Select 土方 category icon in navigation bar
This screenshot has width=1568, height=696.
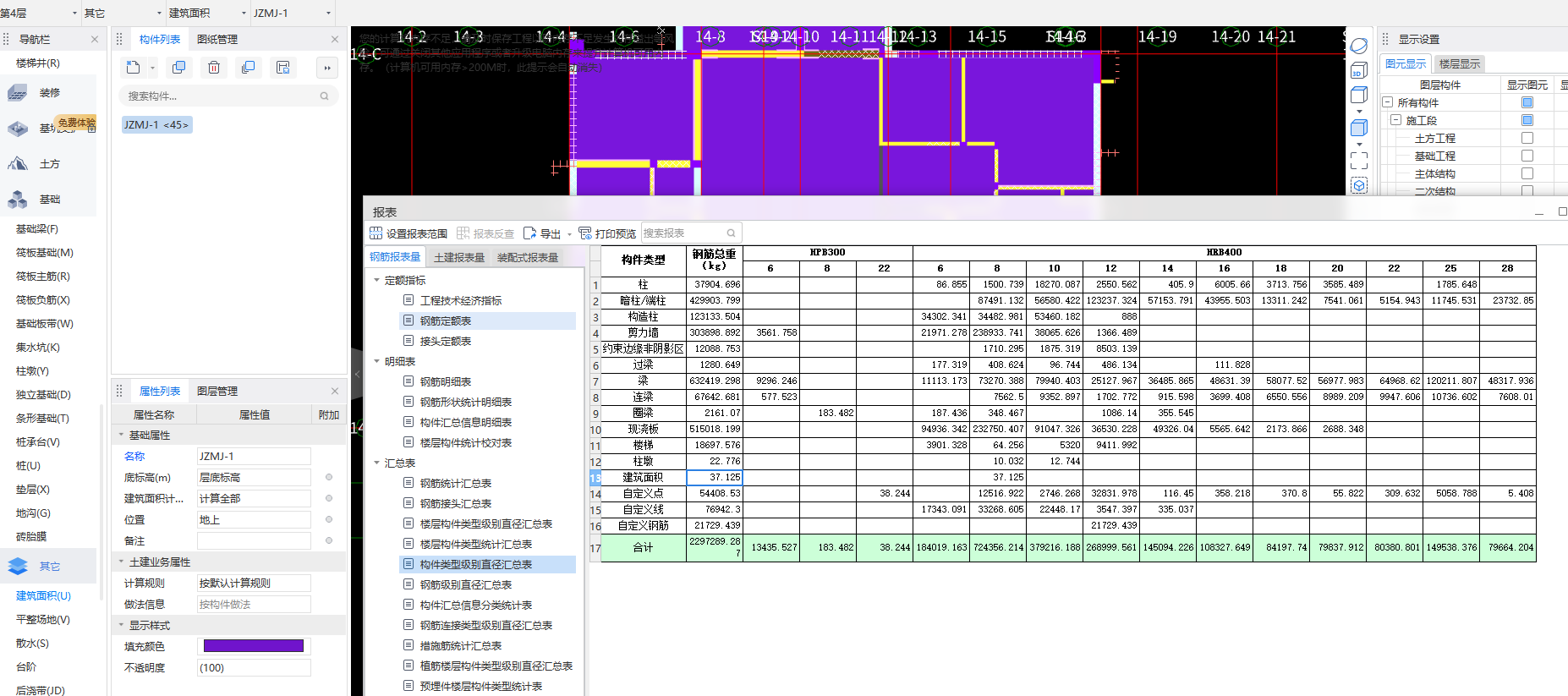[18, 164]
